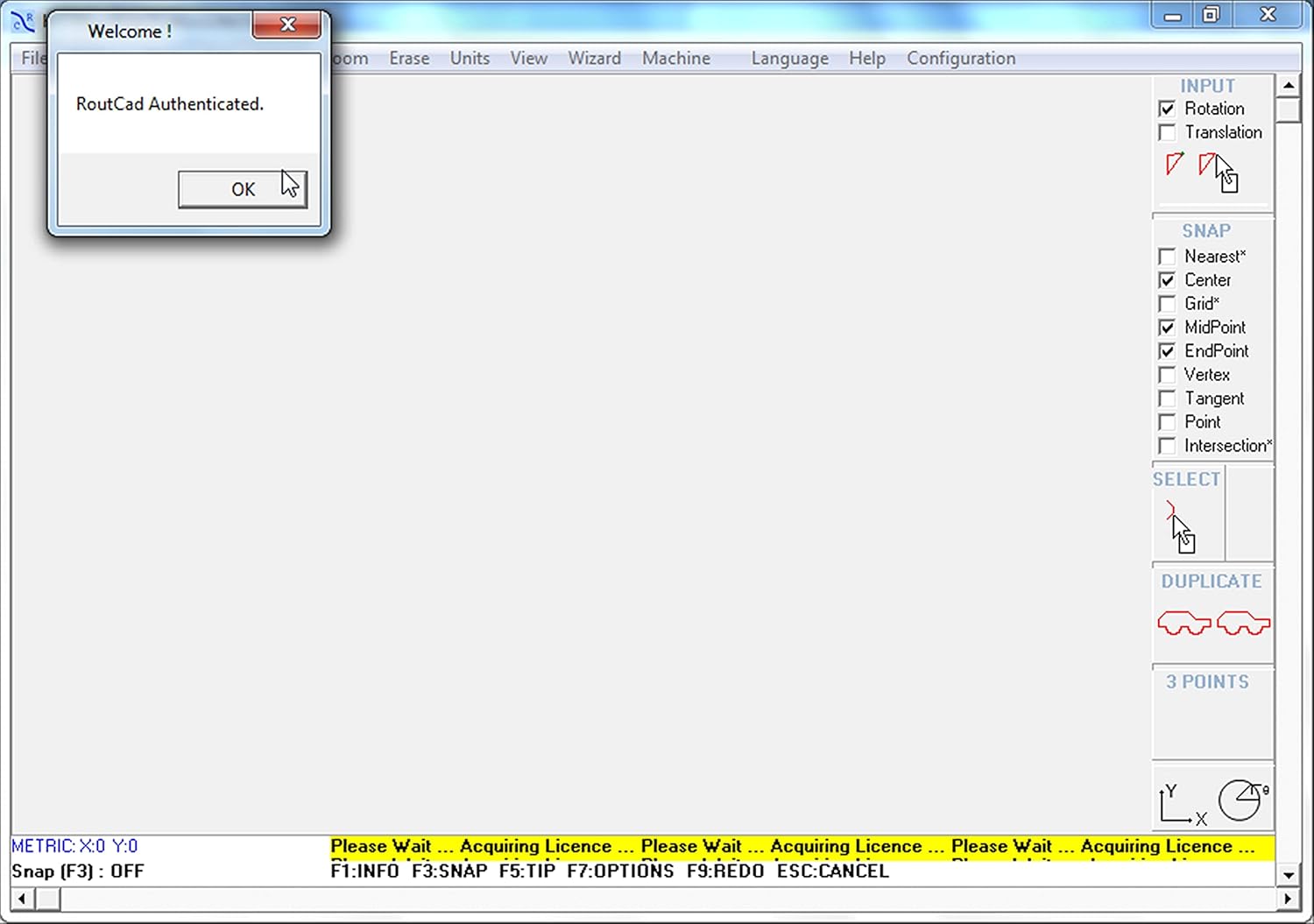Open the Language menu
The image size is (1314, 924).
789,59
